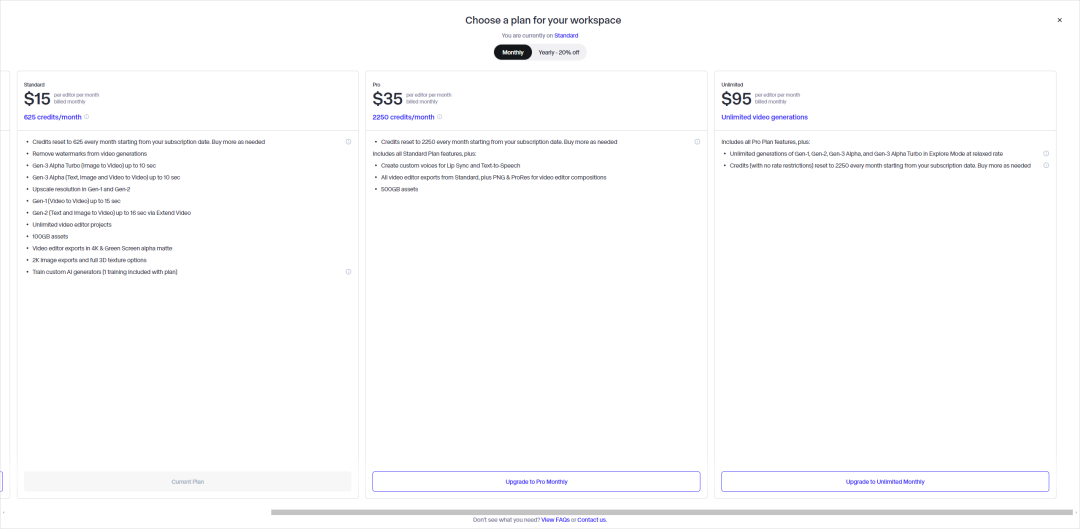Click the $35 Pro price
The image size is (1080, 529).
(387, 98)
